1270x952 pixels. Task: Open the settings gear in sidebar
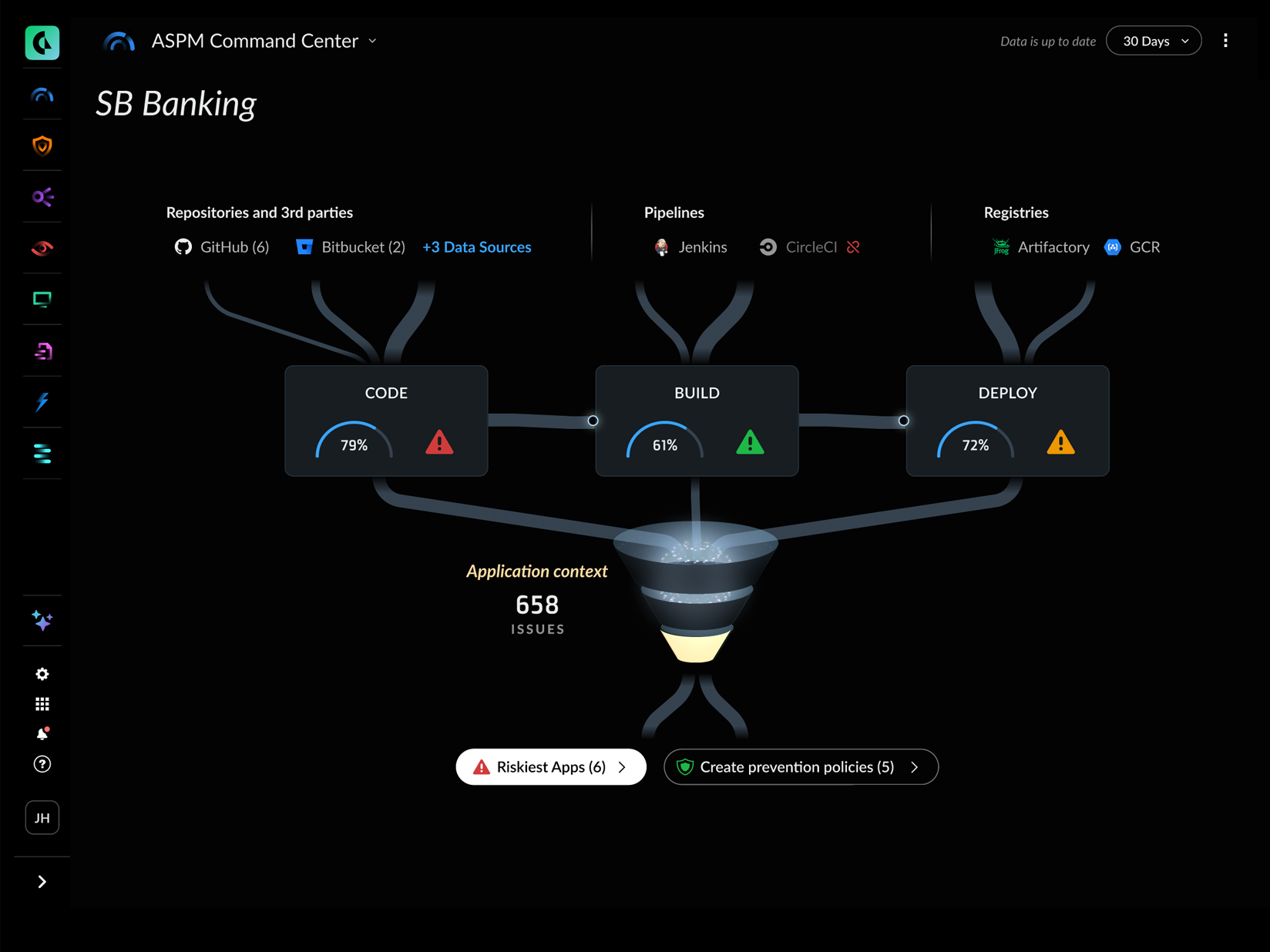42,674
